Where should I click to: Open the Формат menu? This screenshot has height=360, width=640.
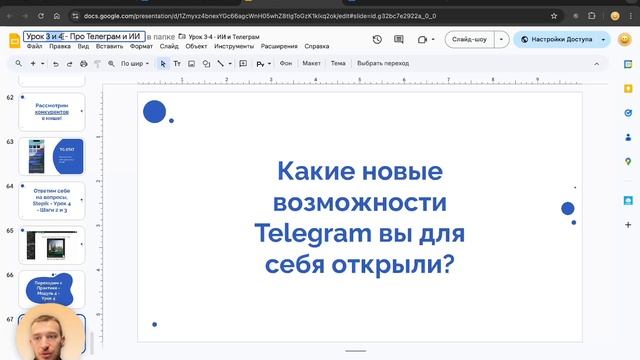(141, 47)
